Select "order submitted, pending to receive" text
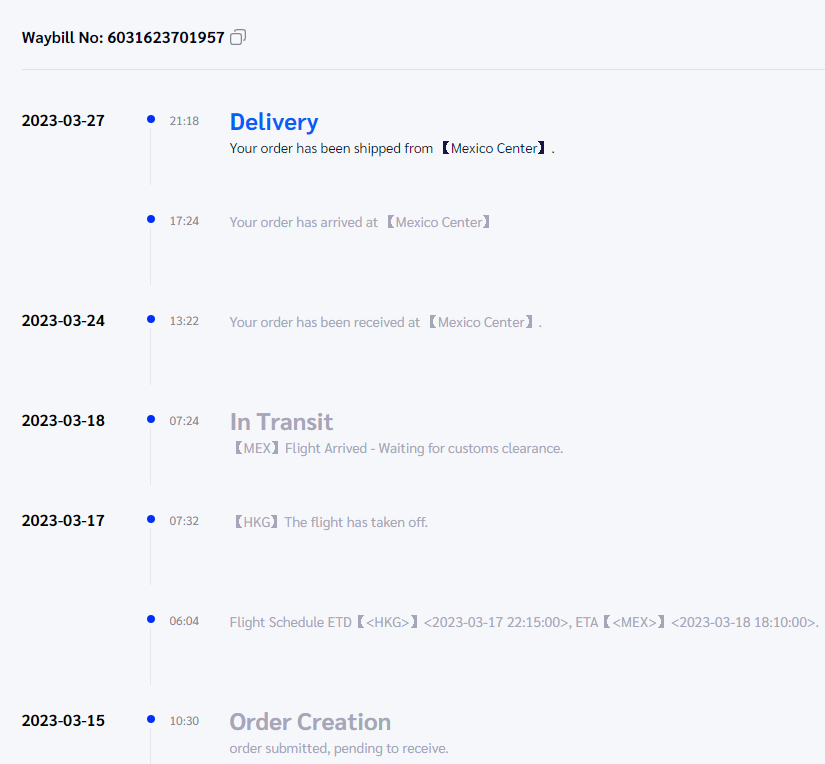 (x=339, y=749)
